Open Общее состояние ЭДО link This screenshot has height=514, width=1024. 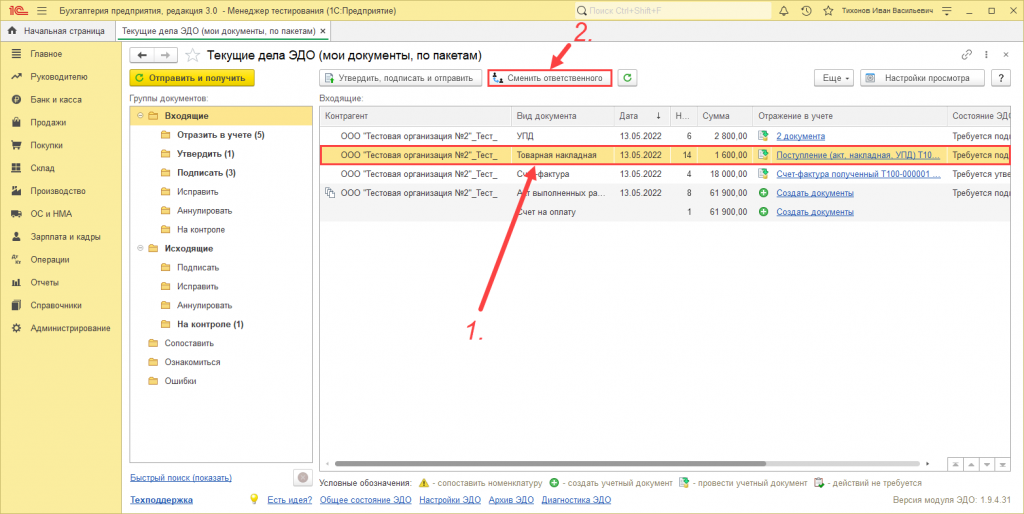(x=365, y=500)
